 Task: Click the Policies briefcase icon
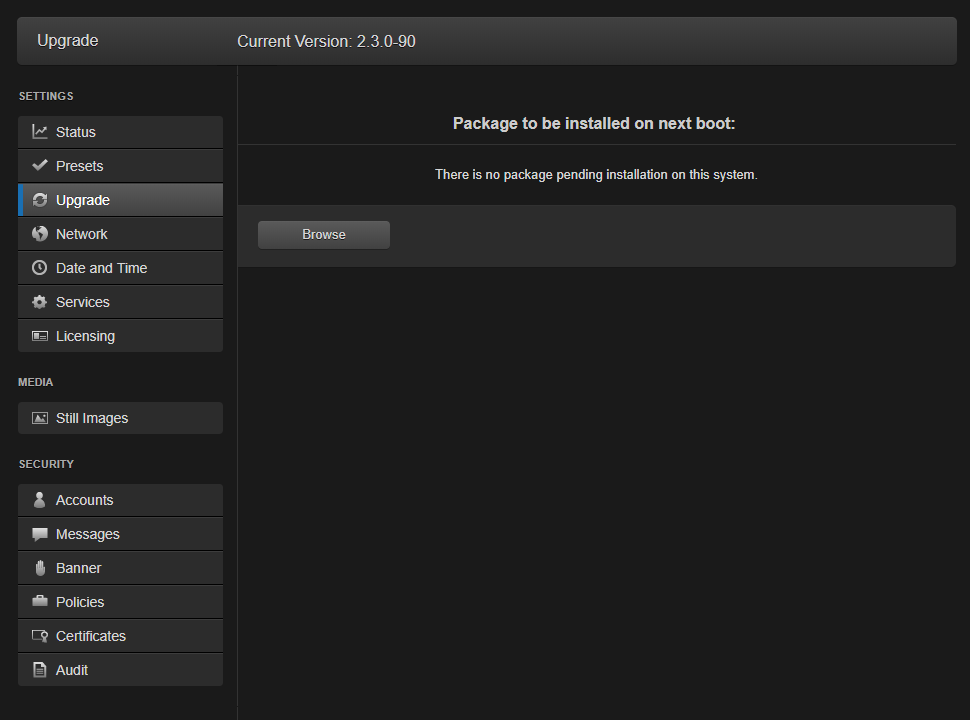point(40,602)
